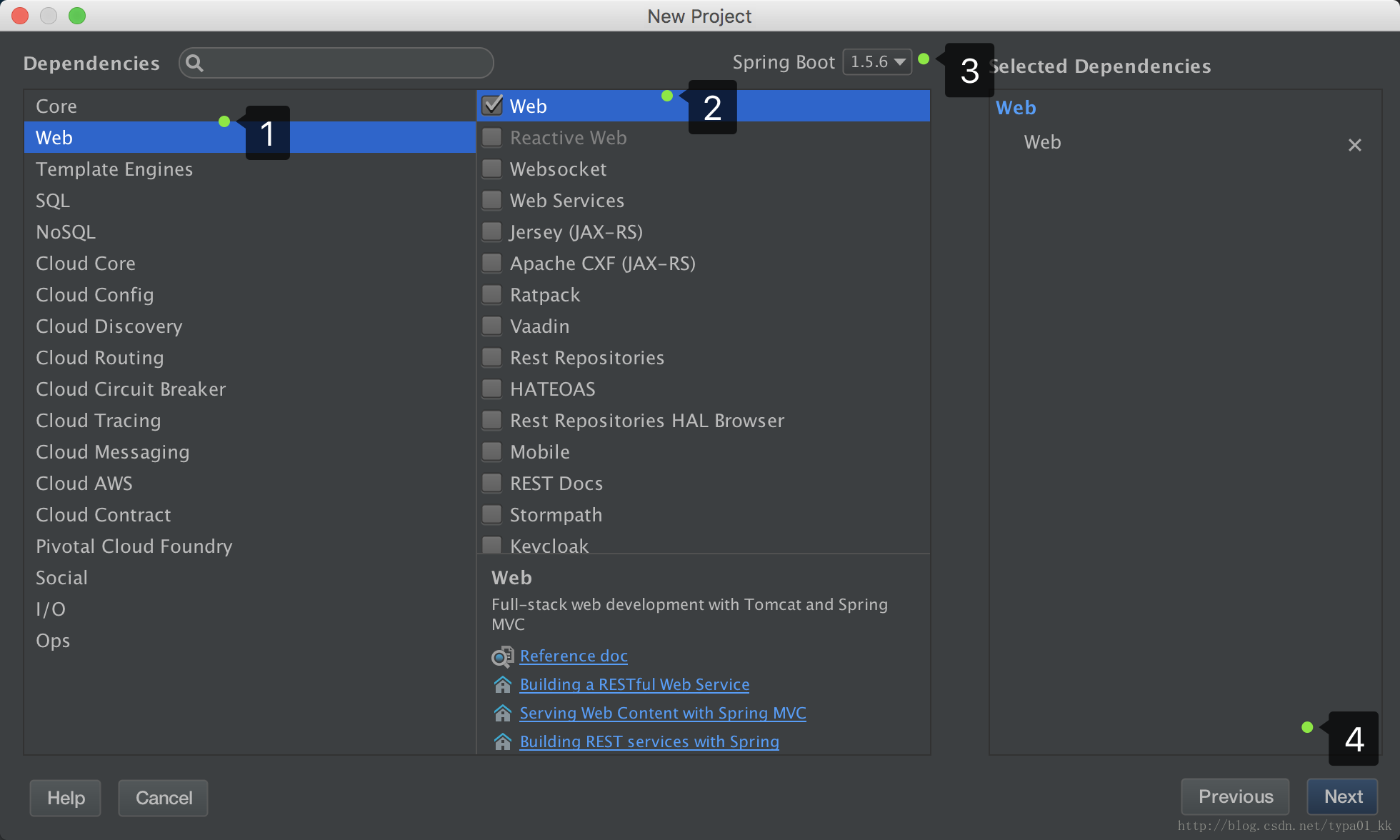The height and width of the screenshot is (840, 1400).
Task: Enable the Websocket checkbox
Action: [x=492, y=169]
